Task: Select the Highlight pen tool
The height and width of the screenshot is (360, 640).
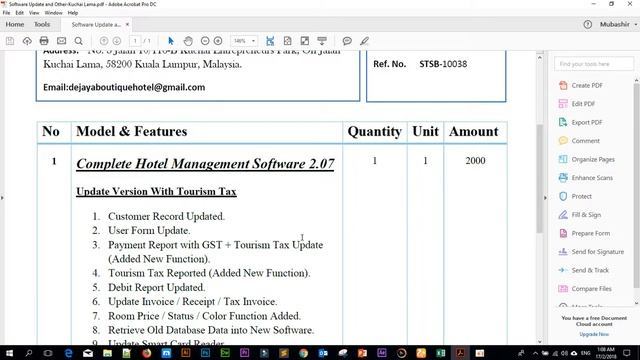Action: coord(364,41)
